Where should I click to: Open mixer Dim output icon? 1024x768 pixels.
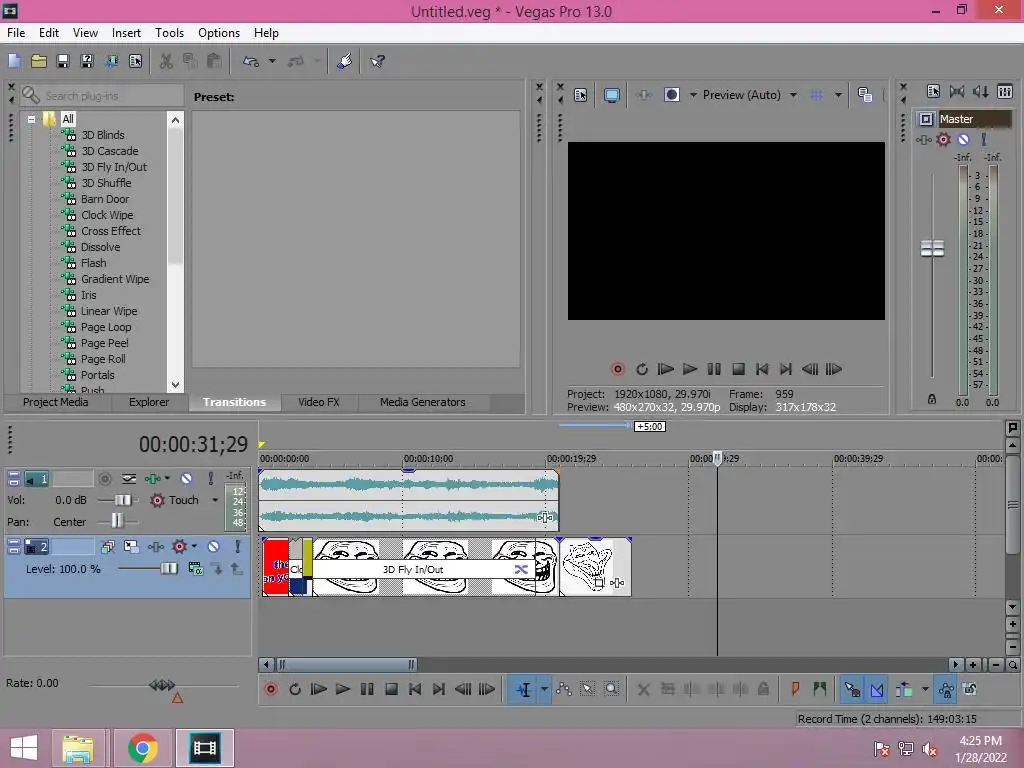pos(981,91)
